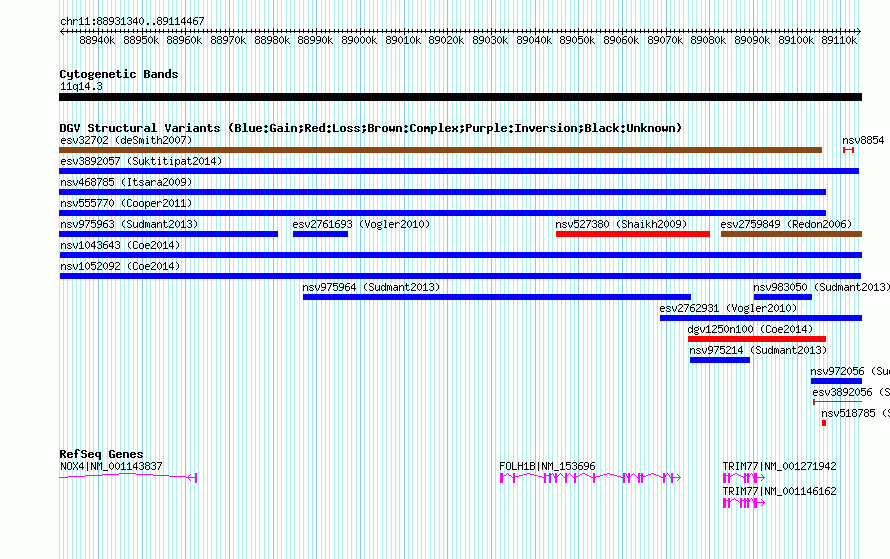Image resolution: width=890 pixels, height=559 pixels.
Task: Click the nsv975964 (Sudmant2013) blue bar
Action: (497, 297)
